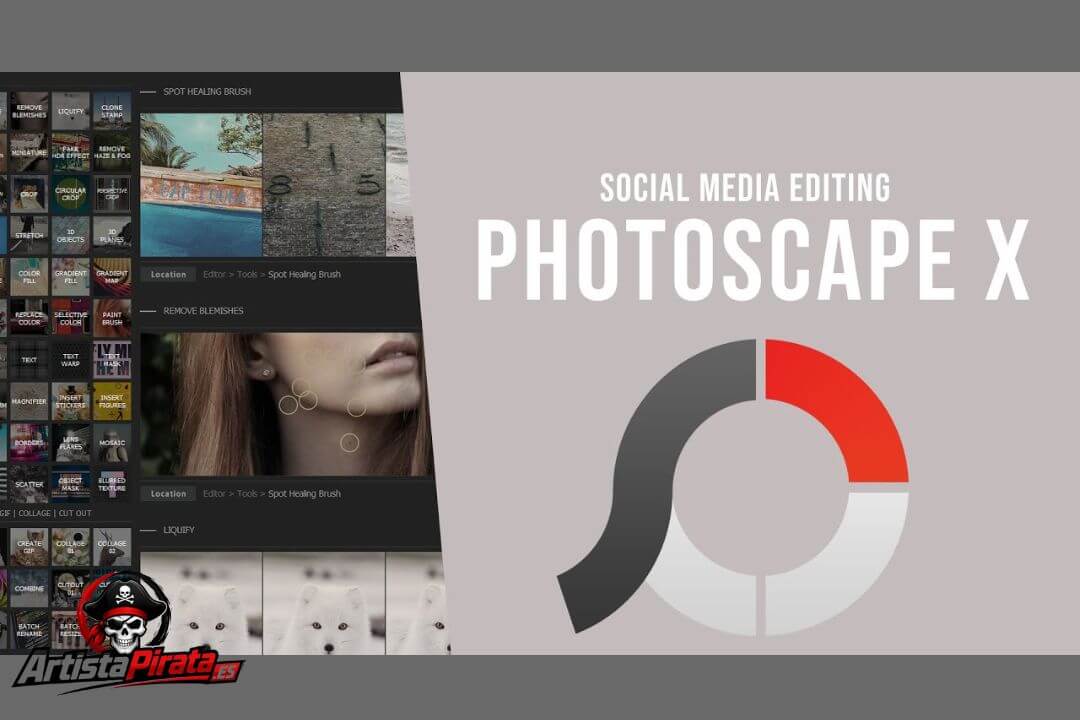This screenshot has height=720, width=1080.
Task: Open the 3D Objects tile
Action: tap(70, 235)
